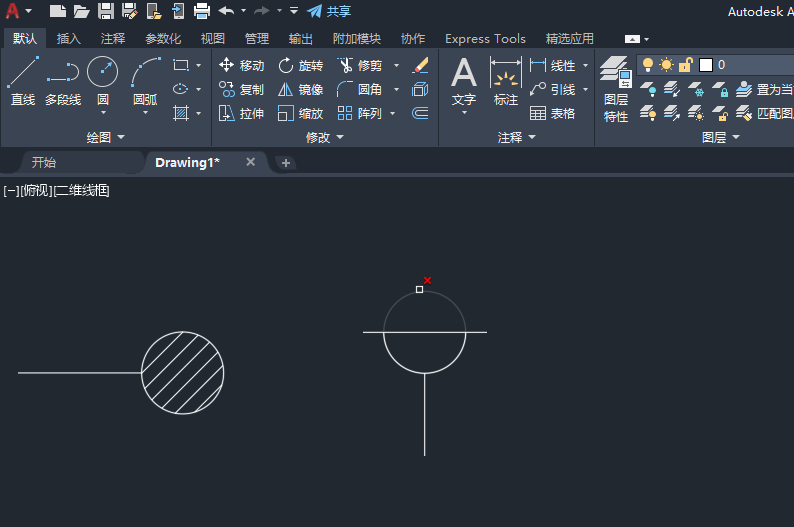This screenshot has height=527, width=794.
Task: Expand the 修改 panel dropdown
Action: [339, 137]
